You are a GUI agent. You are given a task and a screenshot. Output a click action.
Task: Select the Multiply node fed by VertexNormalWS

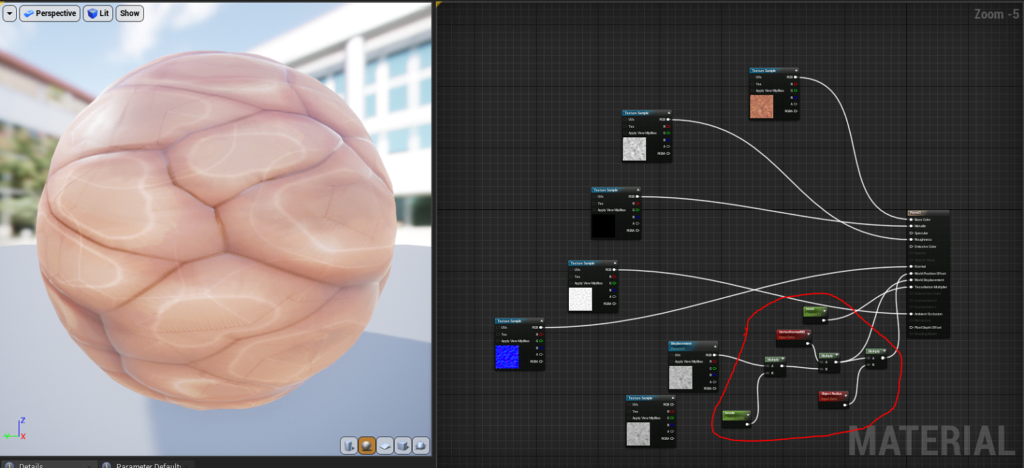pyautogui.click(x=829, y=362)
